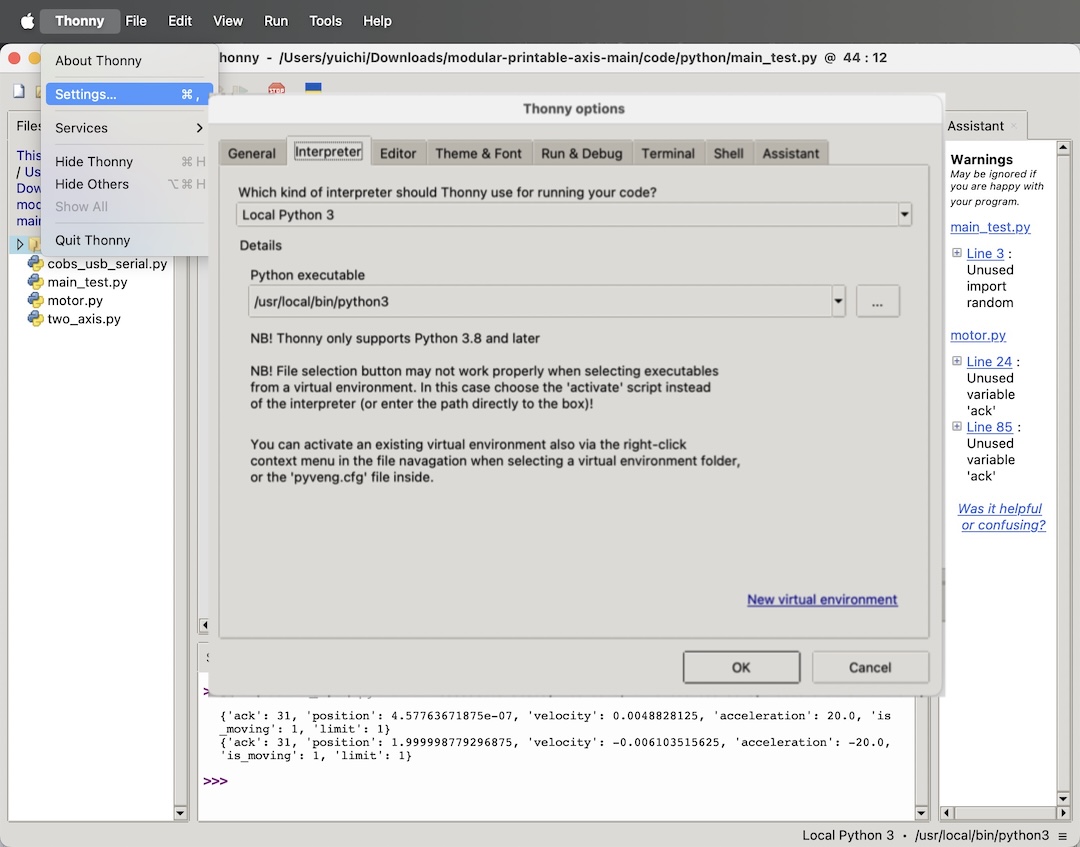Open the Edit menu

tap(180, 21)
